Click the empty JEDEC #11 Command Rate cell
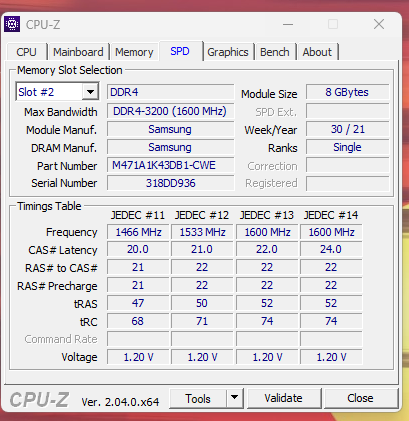 point(138,339)
